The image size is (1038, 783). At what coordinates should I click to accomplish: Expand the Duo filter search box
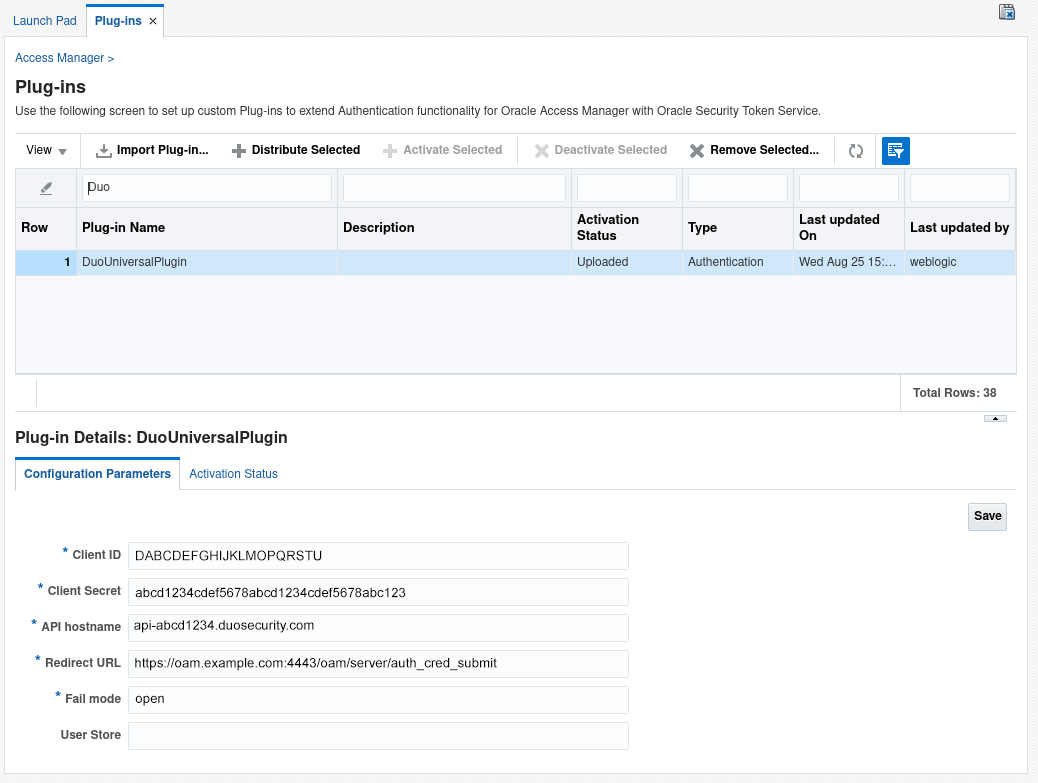205,188
